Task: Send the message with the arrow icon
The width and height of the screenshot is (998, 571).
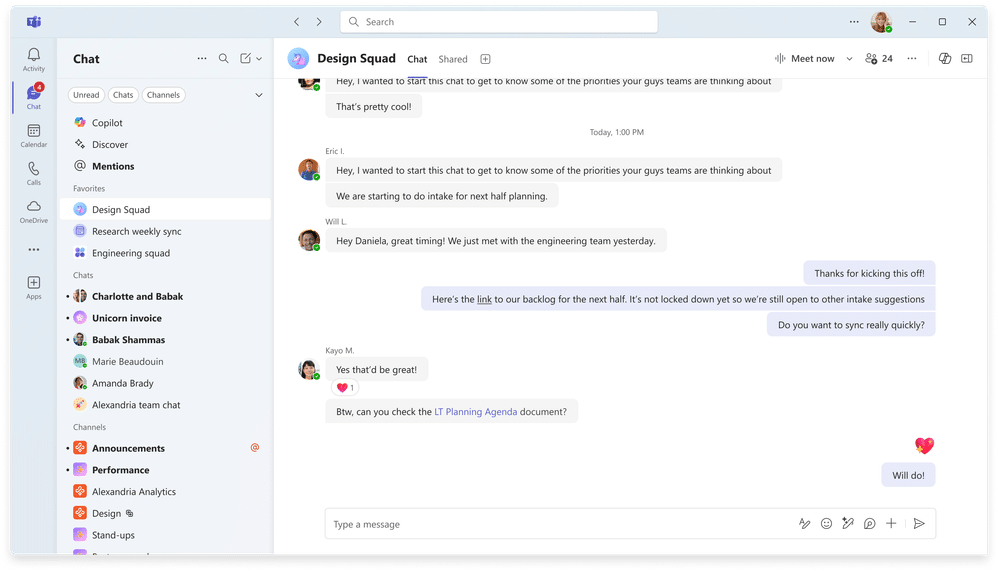Action: [x=919, y=524]
